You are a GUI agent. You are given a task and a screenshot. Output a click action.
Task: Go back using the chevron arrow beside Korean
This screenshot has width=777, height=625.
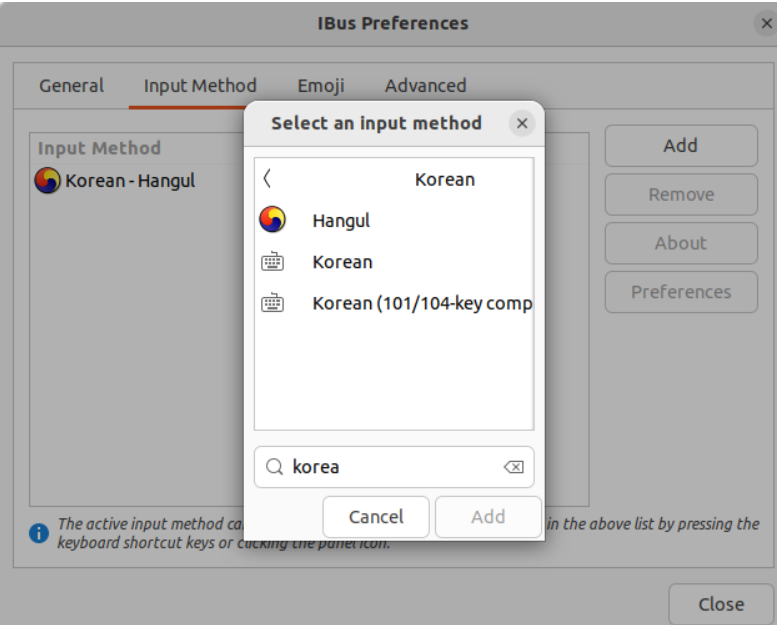[267, 178]
